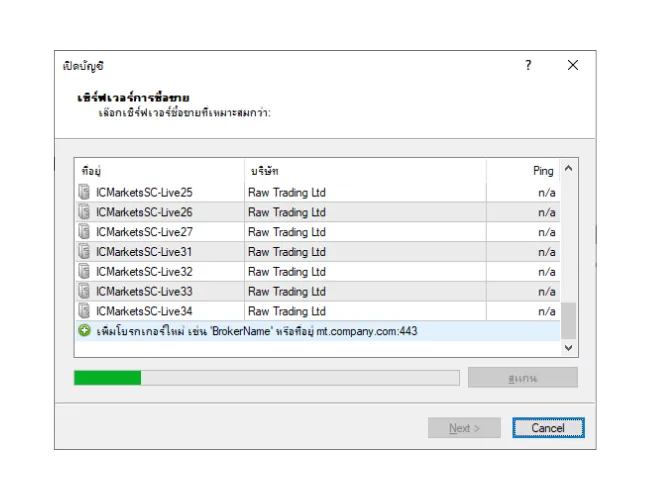Click the server icon for ICMarketsSC-Live26
The height and width of the screenshot is (500, 650).
click(x=84, y=212)
